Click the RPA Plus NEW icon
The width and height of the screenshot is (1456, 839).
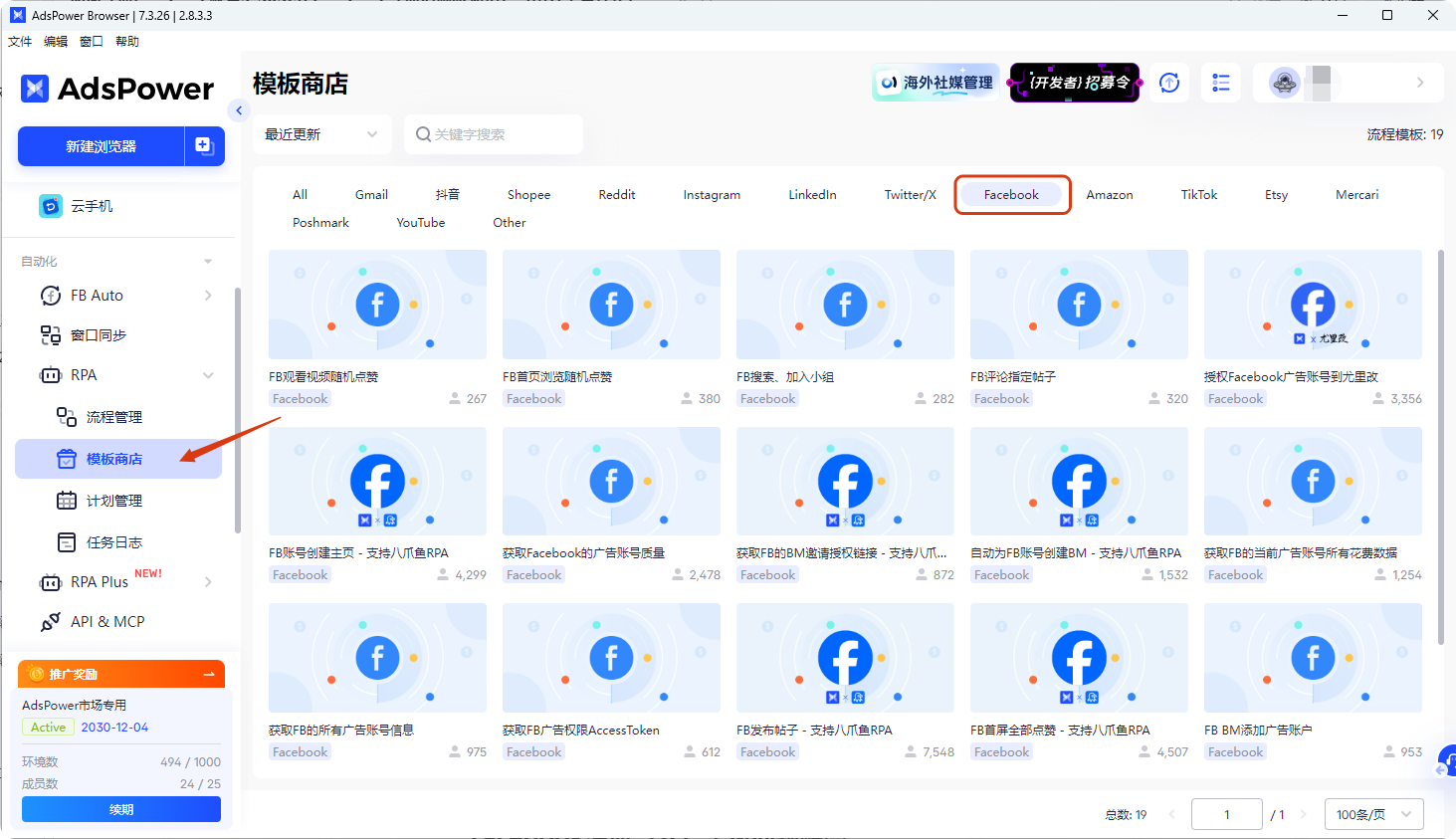coord(50,581)
